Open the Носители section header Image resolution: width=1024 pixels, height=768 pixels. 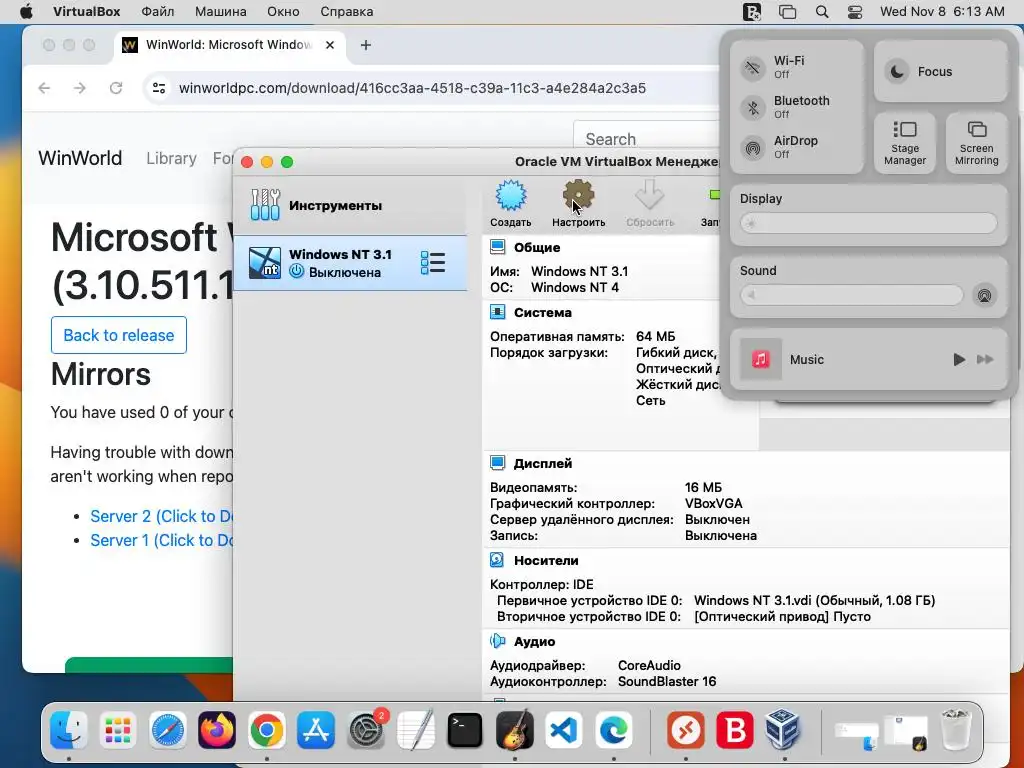(x=546, y=560)
